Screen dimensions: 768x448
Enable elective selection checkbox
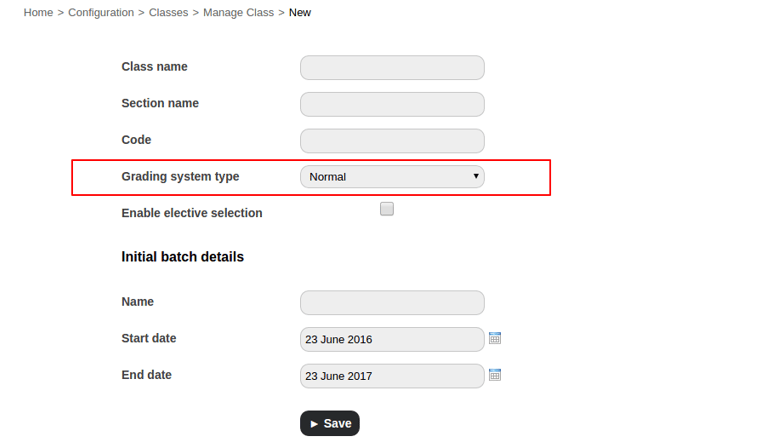point(387,209)
